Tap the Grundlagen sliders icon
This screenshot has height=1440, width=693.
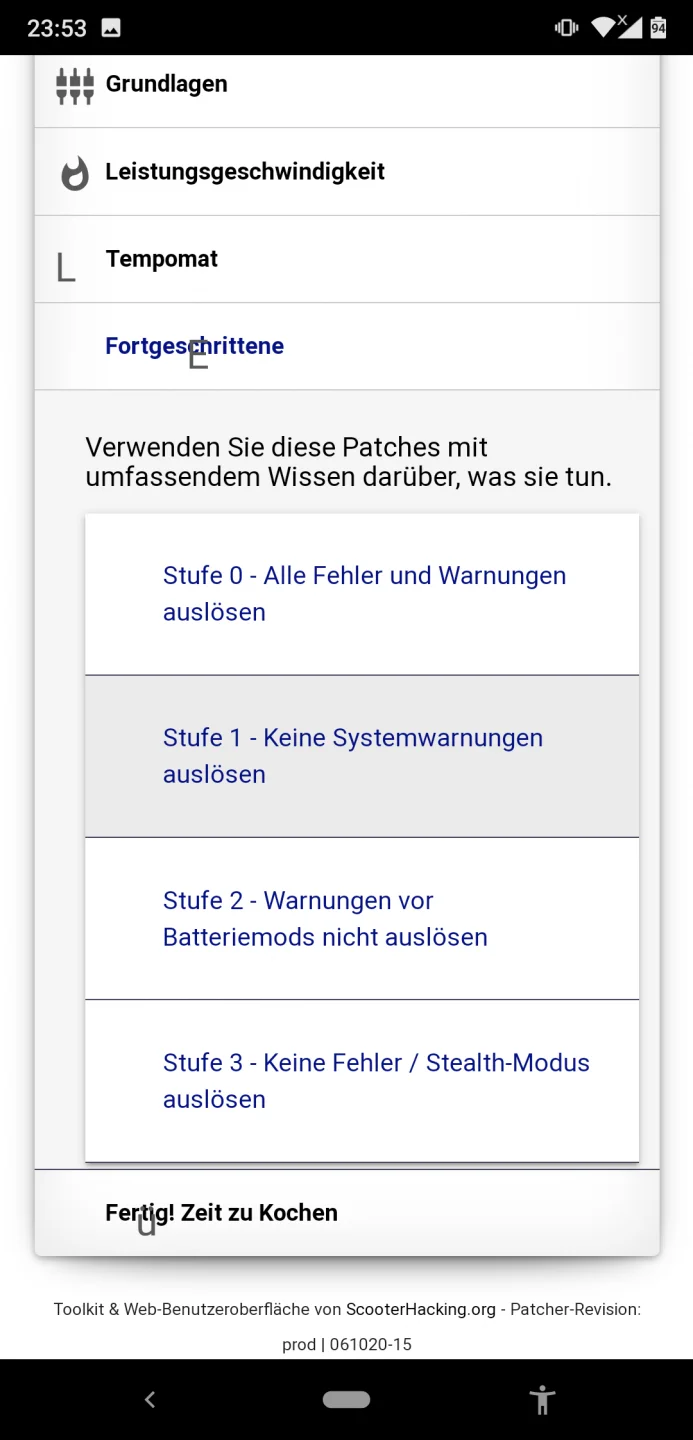pos(75,86)
